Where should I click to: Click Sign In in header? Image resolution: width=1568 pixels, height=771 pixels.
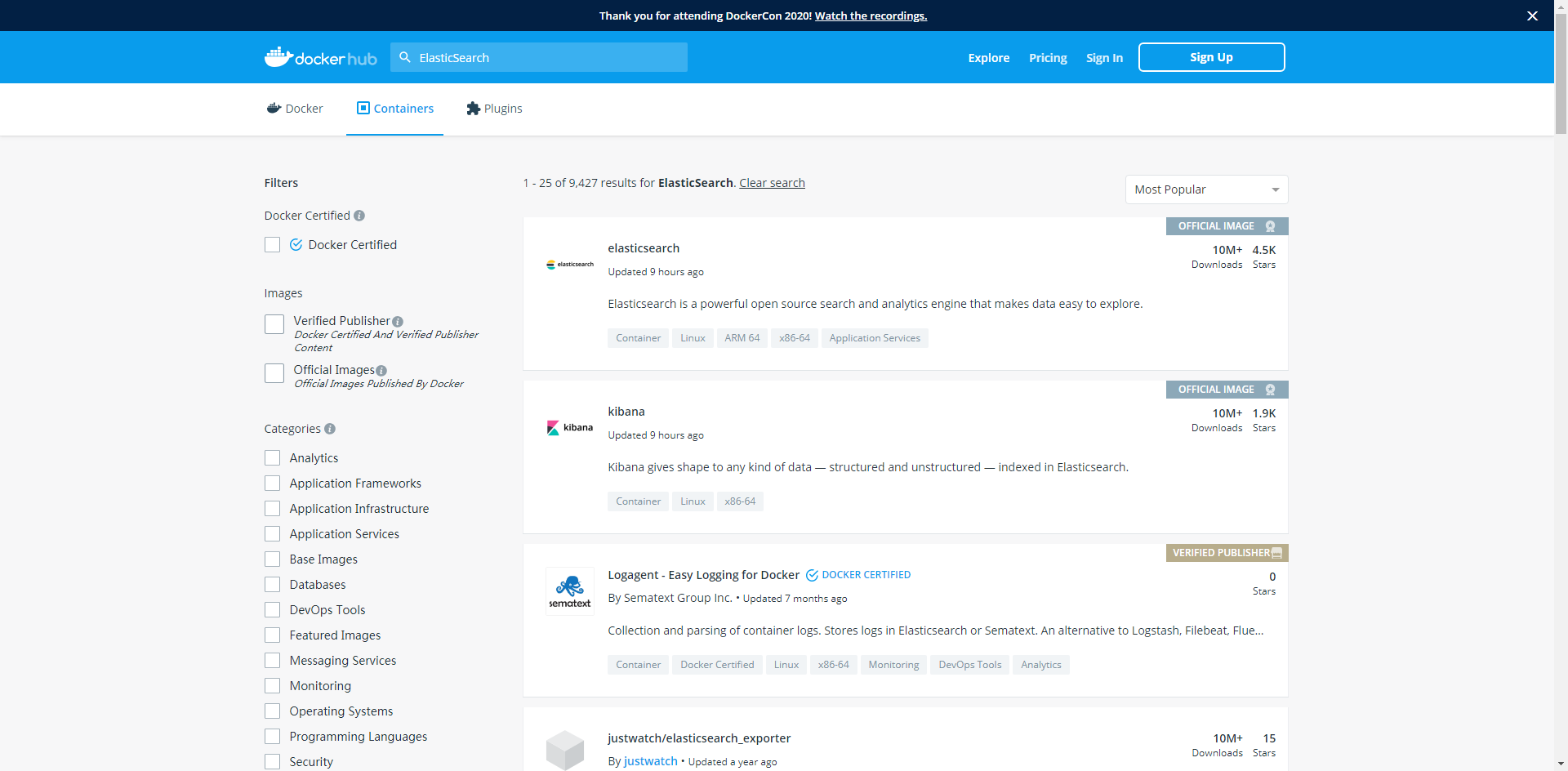(1104, 58)
